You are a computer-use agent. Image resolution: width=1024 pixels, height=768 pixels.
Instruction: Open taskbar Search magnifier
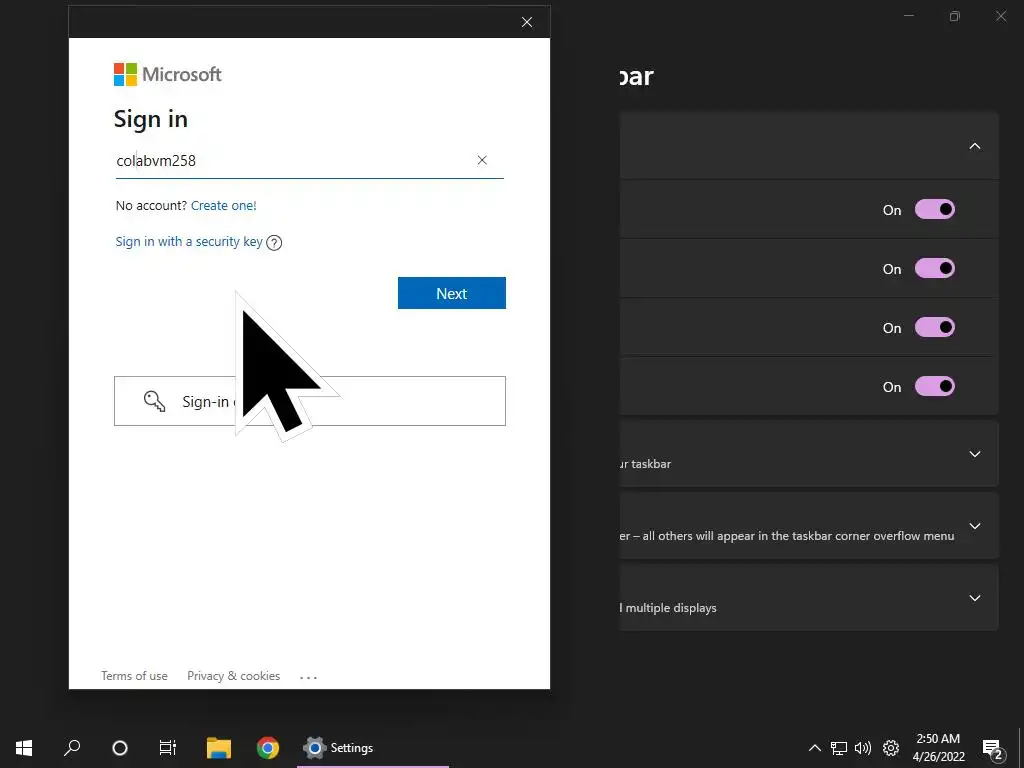point(72,748)
